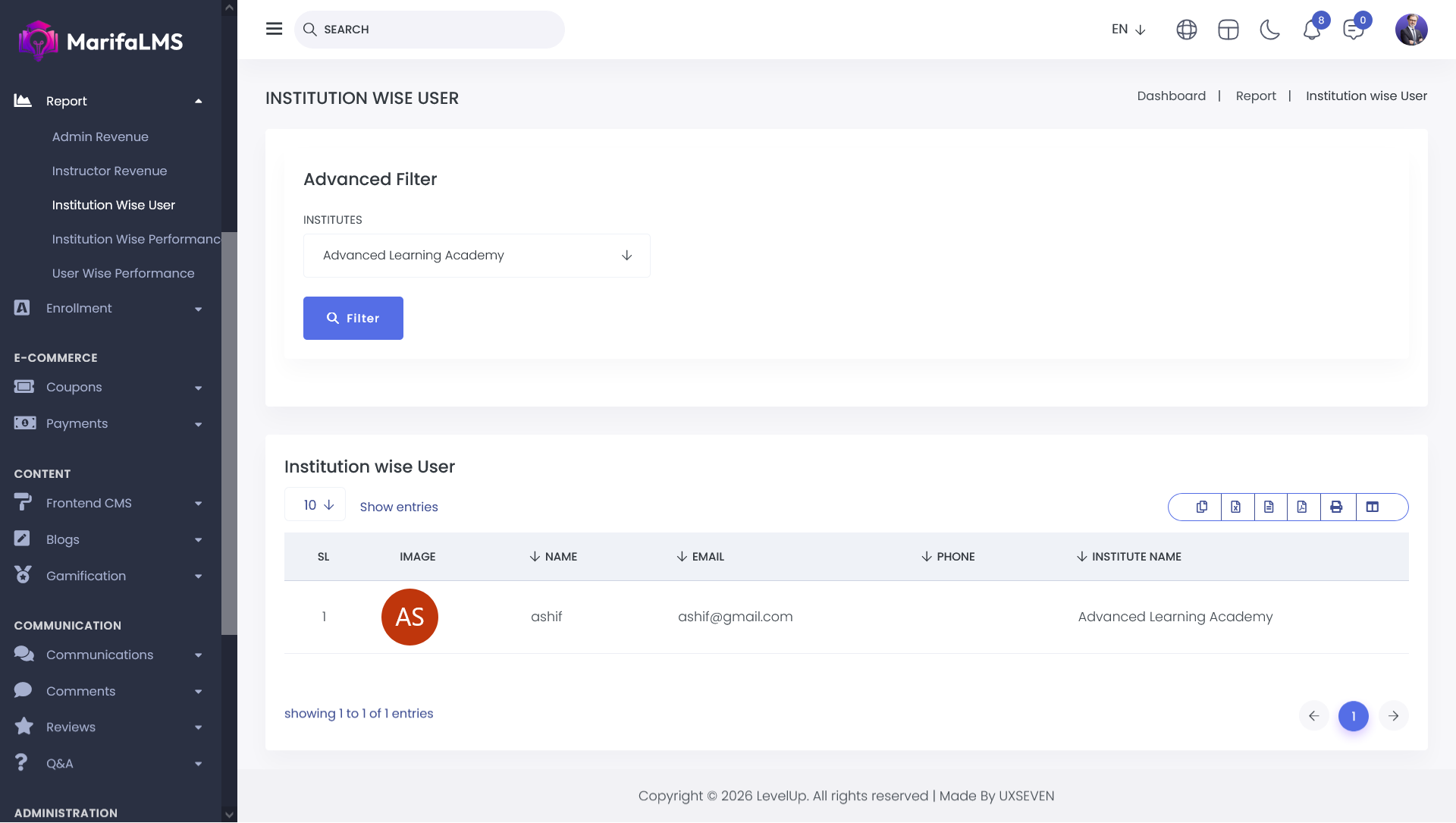Image resolution: width=1456 pixels, height=823 pixels.
Task: Copy table data with the copy icon
Action: tap(1202, 507)
